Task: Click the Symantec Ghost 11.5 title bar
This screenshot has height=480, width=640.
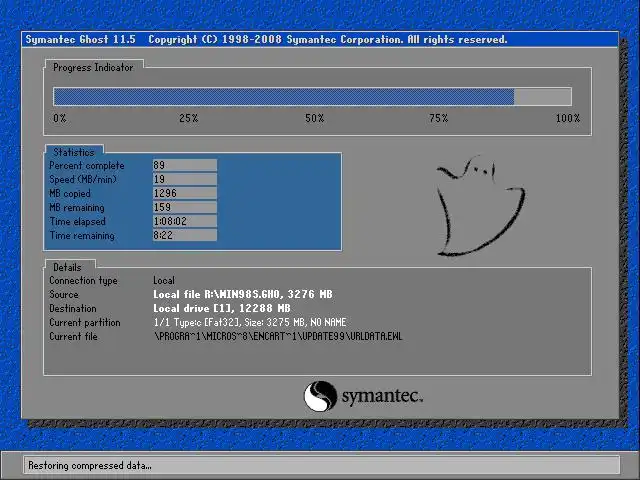Action: 320,40
